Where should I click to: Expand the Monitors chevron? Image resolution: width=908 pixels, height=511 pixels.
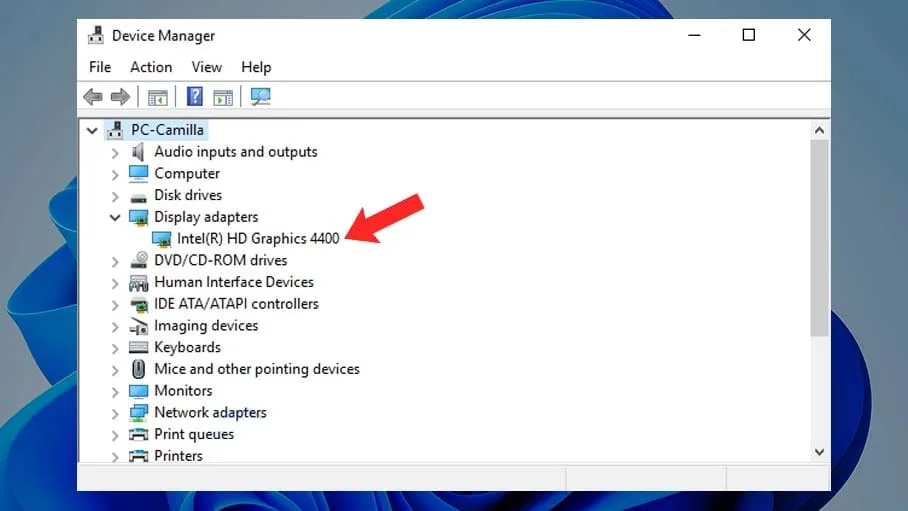point(115,392)
